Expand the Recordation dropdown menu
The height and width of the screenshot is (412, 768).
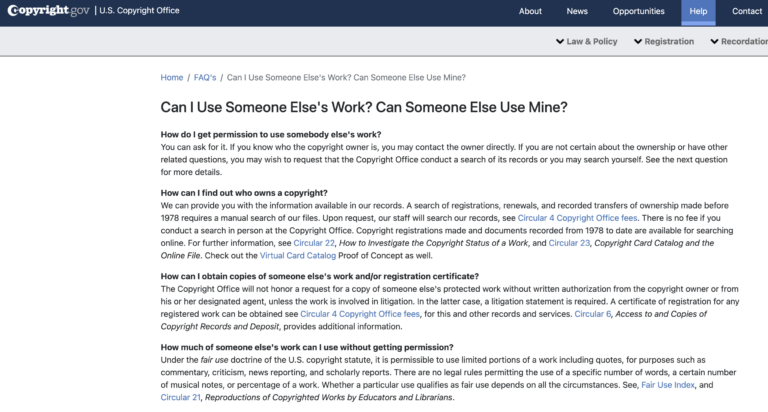738,42
